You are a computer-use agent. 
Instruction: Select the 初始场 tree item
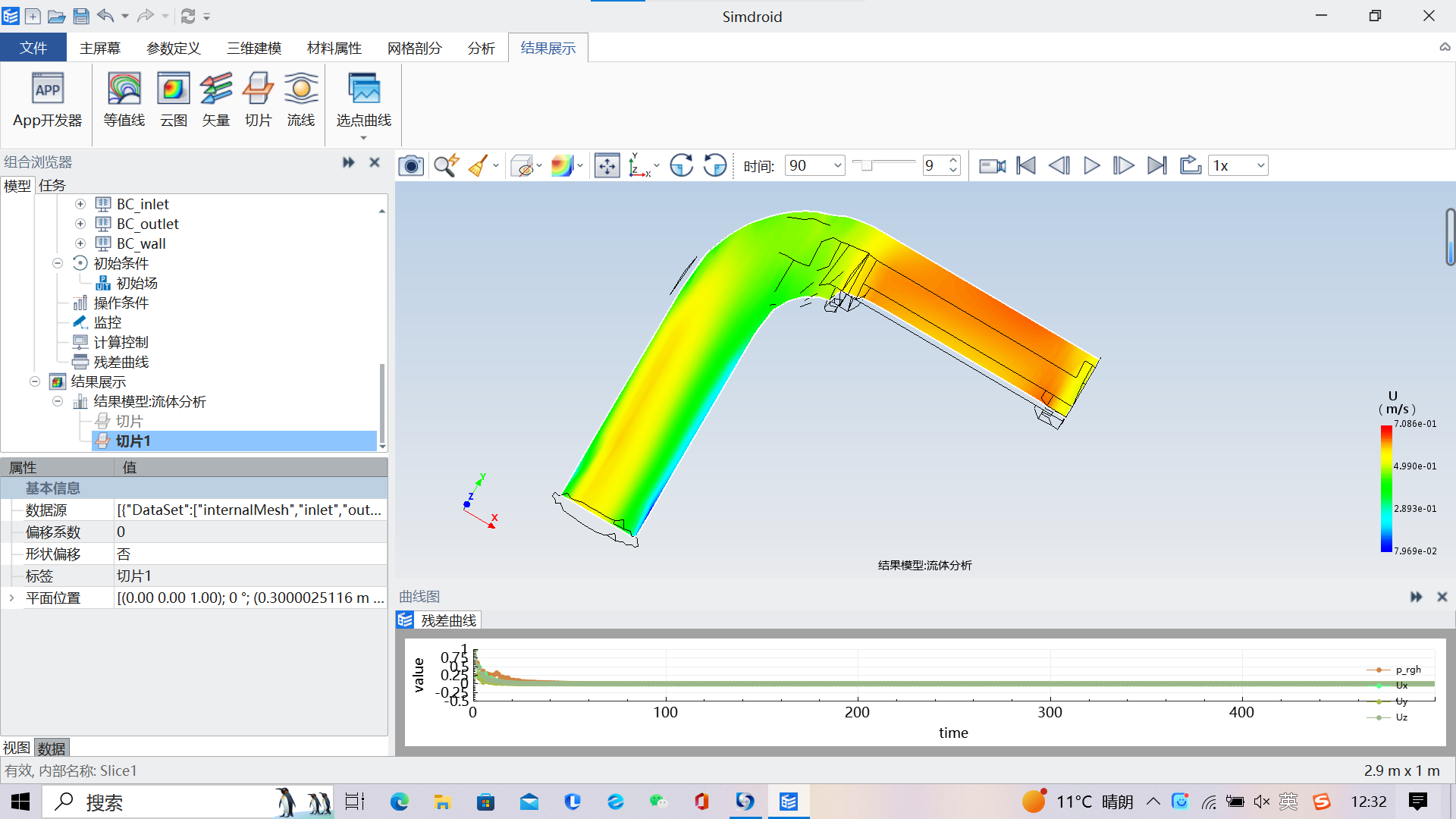(136, 283)
